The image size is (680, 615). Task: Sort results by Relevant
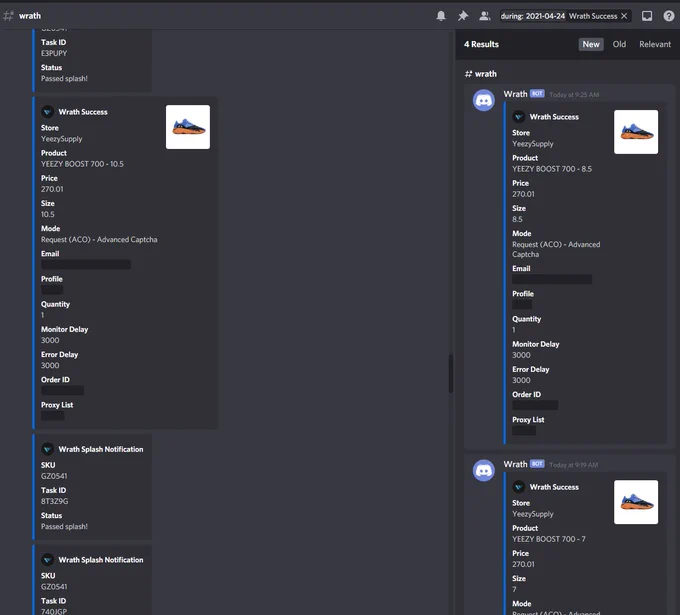[655, 44]
